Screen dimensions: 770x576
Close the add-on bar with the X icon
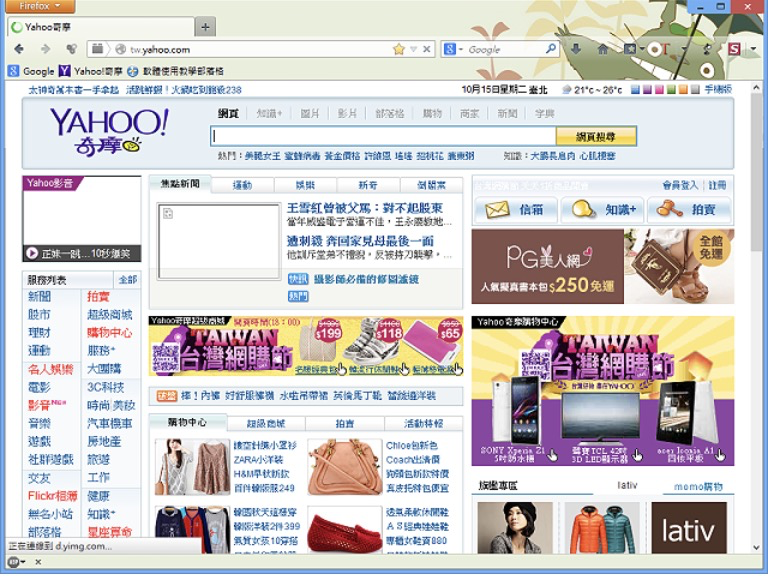38,561
